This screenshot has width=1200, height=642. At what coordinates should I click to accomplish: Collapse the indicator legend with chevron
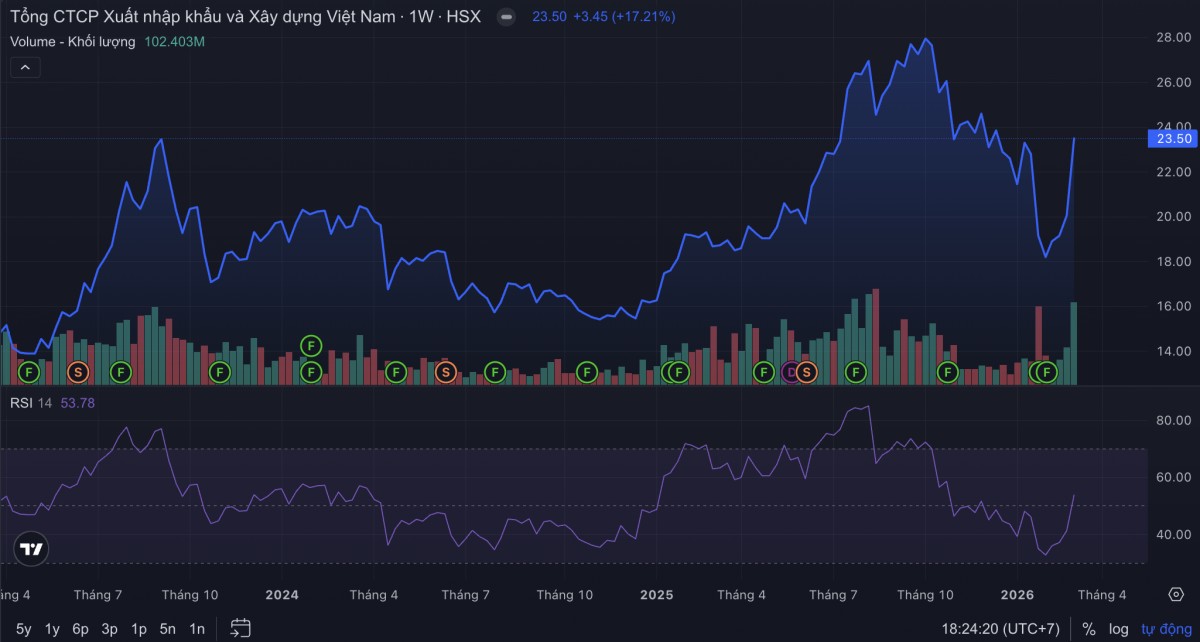pyautogui.click(x=25, y=68)
